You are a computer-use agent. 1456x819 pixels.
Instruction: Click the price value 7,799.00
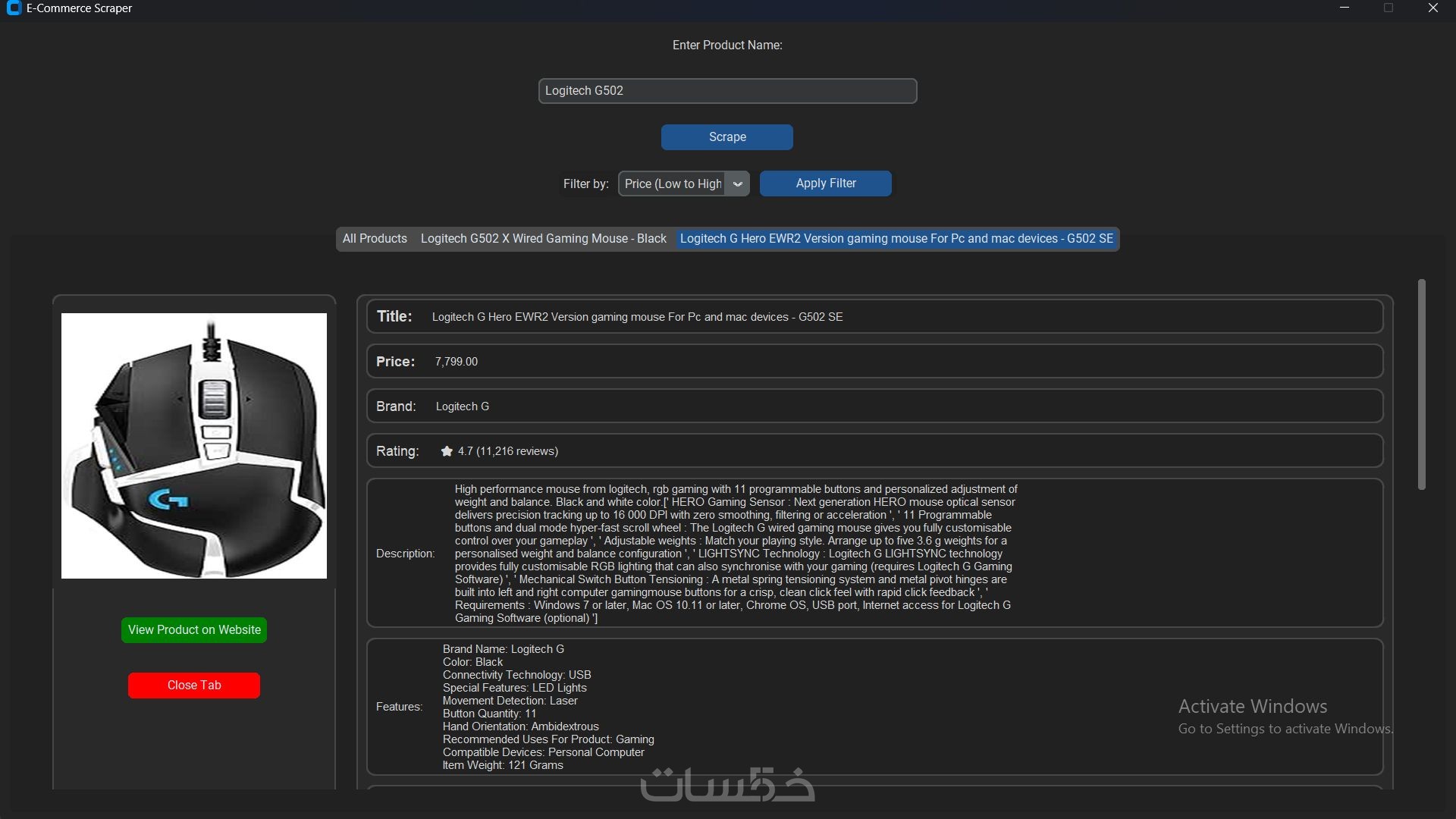(456, 362)
